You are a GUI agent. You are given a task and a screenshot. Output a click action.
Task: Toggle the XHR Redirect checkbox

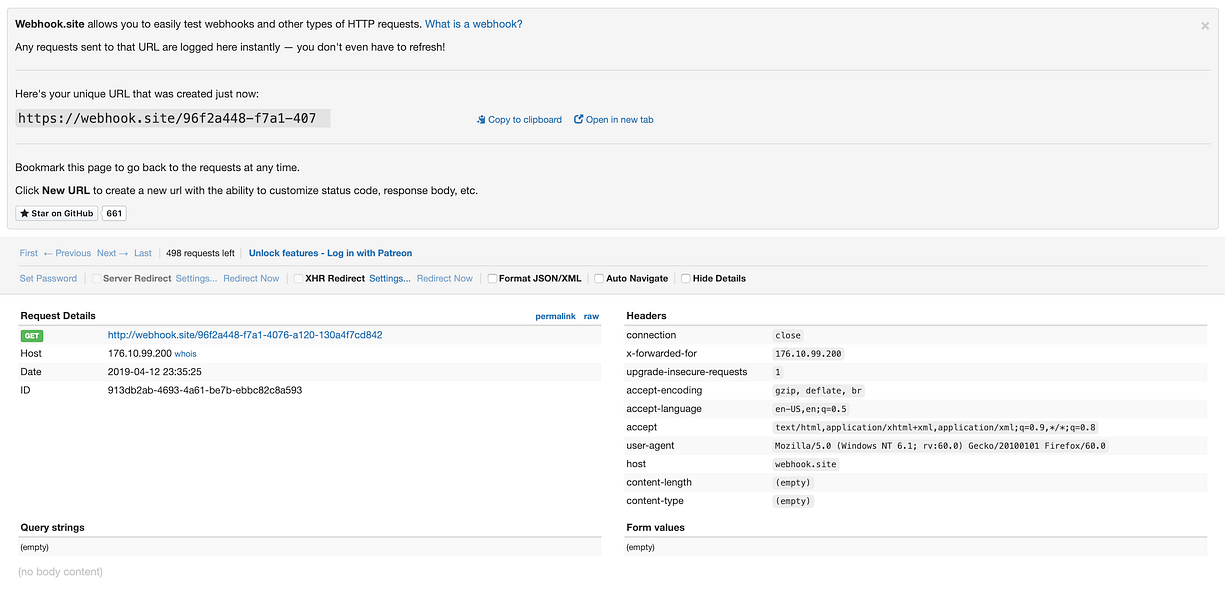298,279
